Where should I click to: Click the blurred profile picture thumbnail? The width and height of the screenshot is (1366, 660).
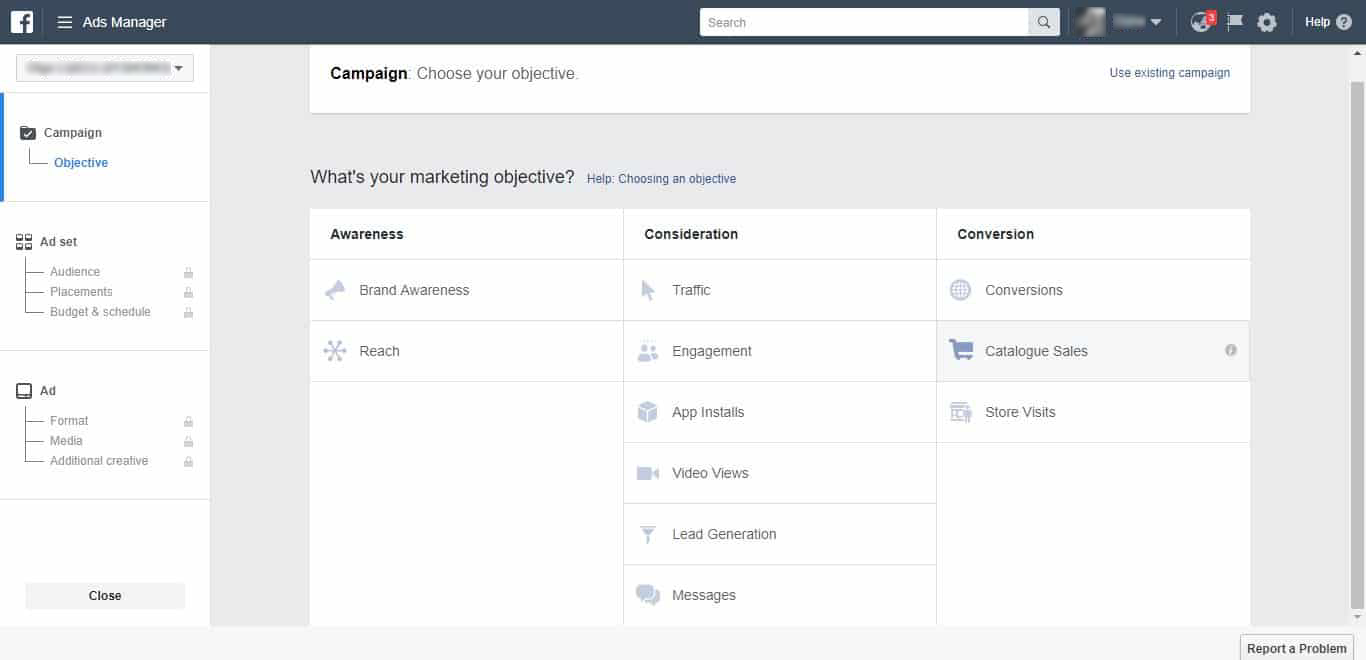click(x=1089, y=22)
